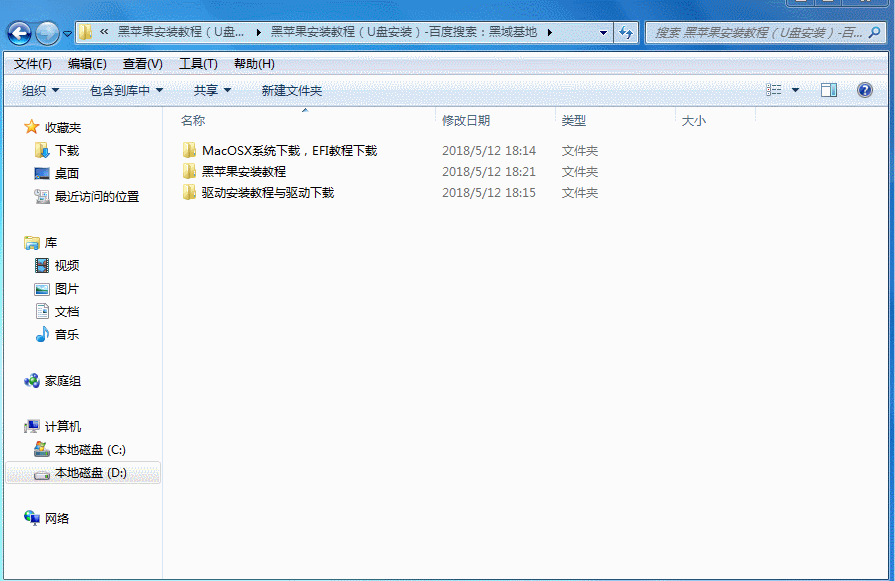The width and height of the screenshot is (895, 581).
Task: Click the 音乐 music note icon
Action: [x=42, y=334]
